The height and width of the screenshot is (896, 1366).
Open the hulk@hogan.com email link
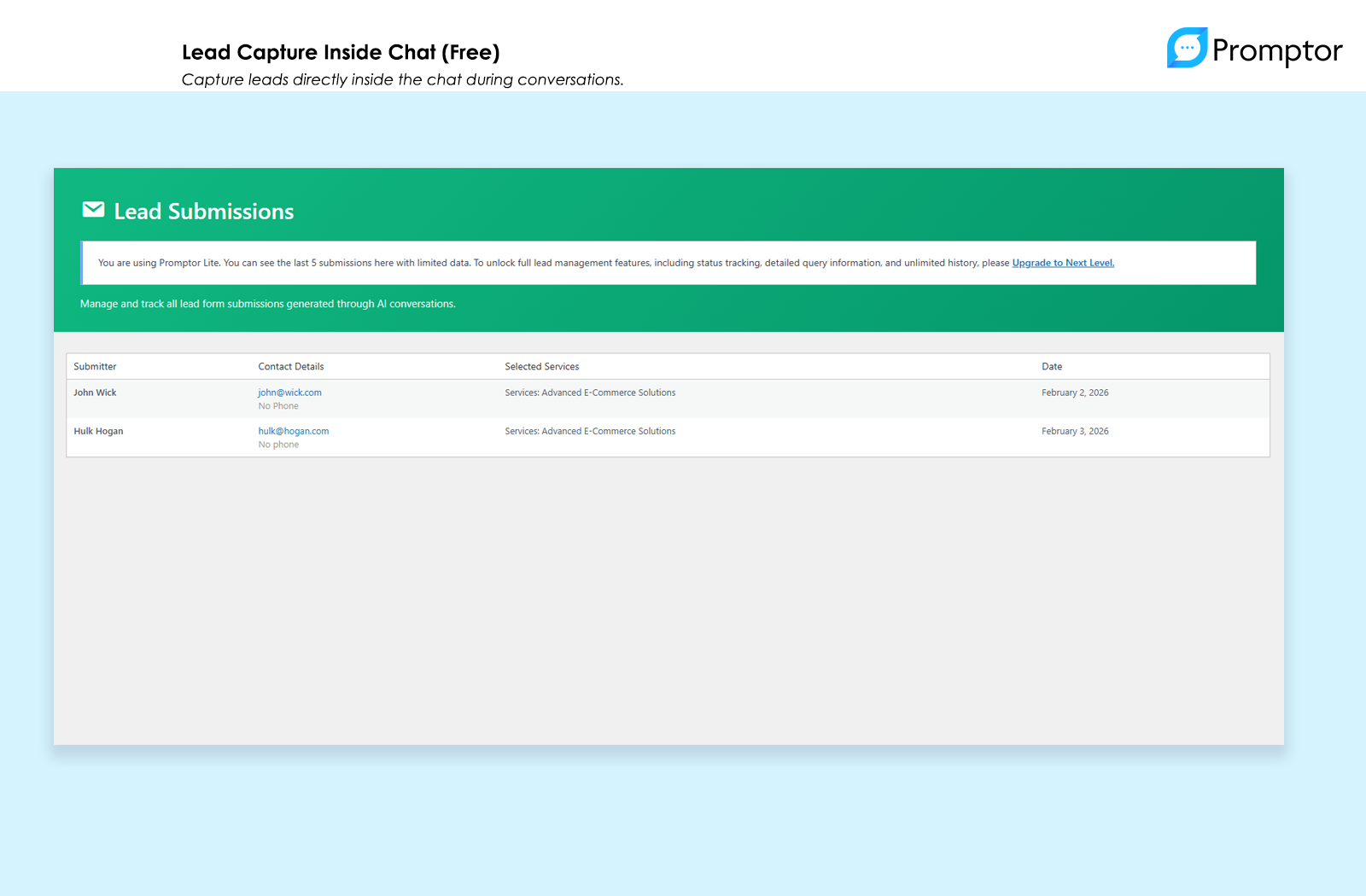coord(294,431)
